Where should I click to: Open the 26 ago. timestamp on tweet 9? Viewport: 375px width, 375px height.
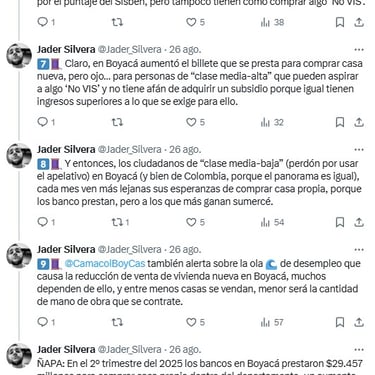click(185, 249)
